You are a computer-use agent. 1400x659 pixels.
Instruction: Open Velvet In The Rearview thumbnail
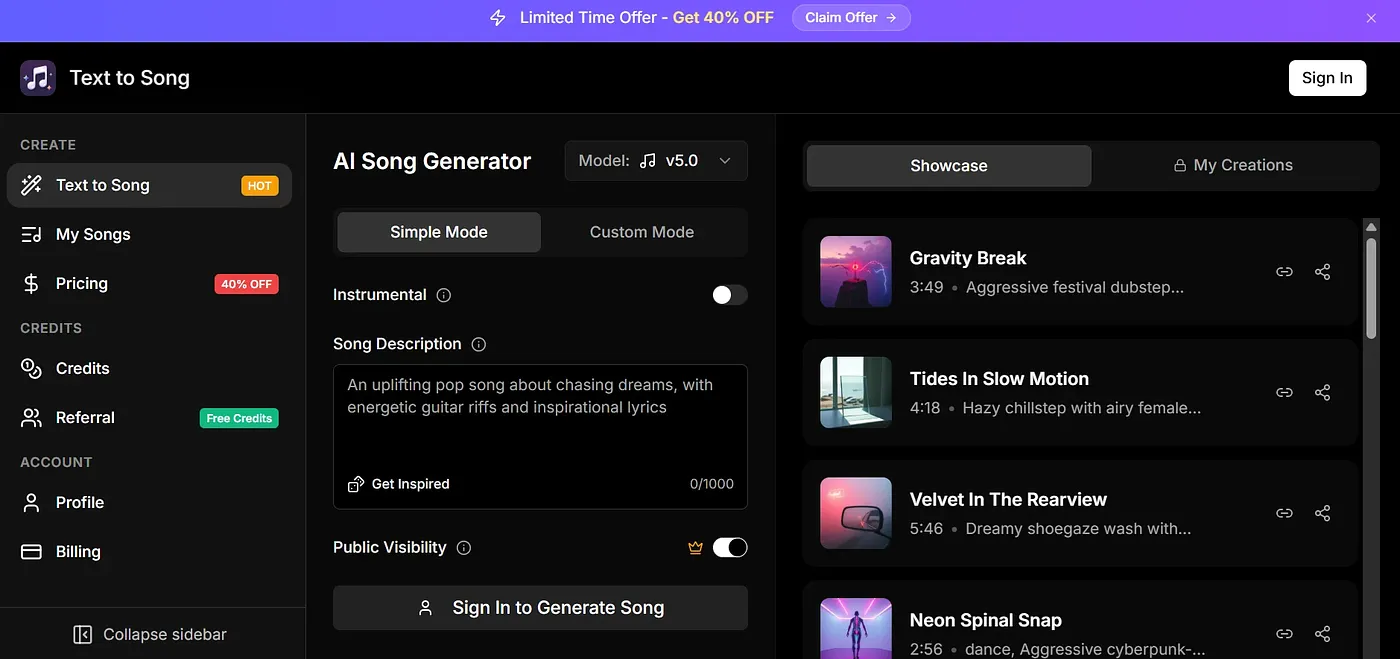click(x=856, y=513)
